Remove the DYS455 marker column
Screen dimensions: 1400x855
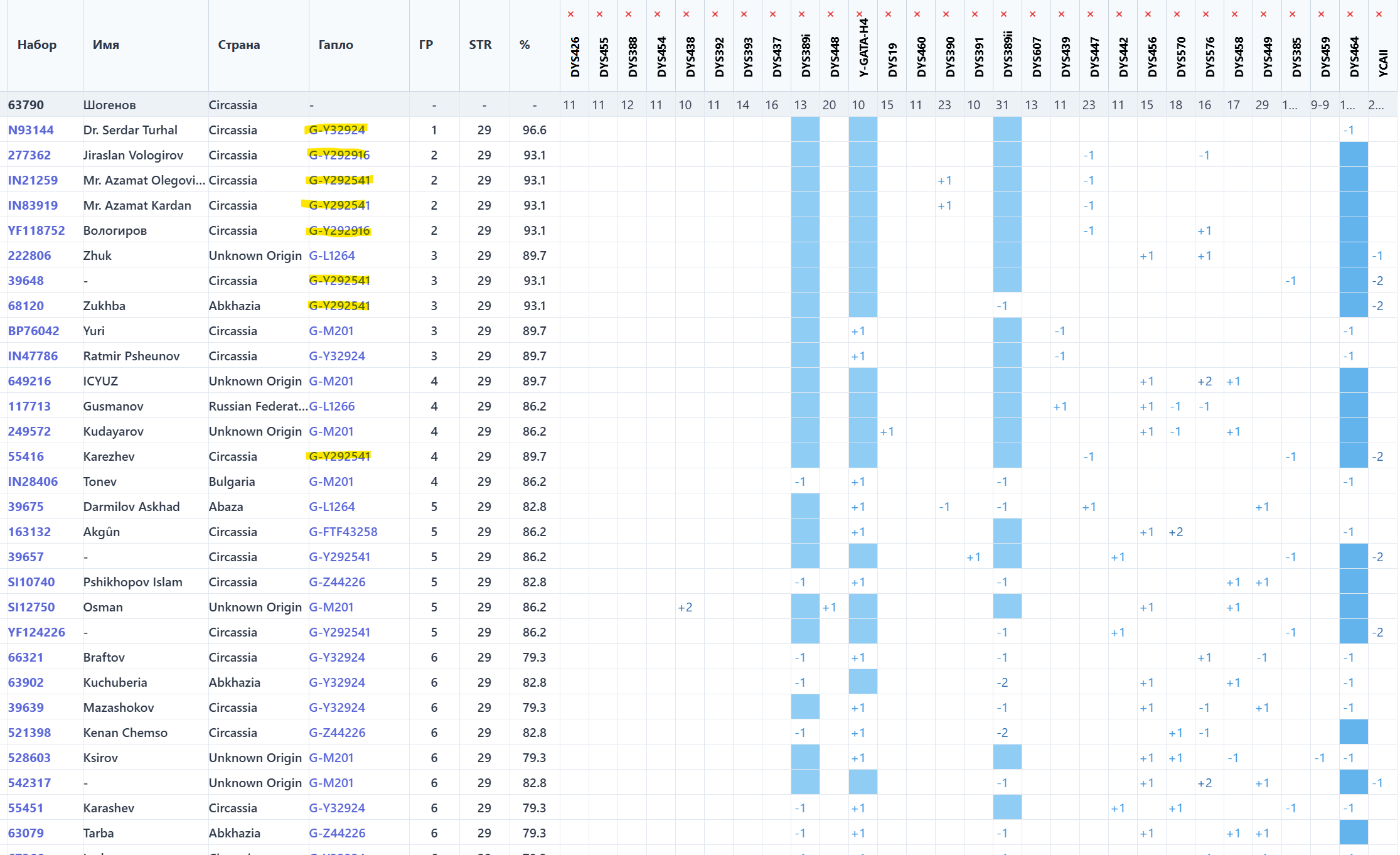(x=599, y=14)
